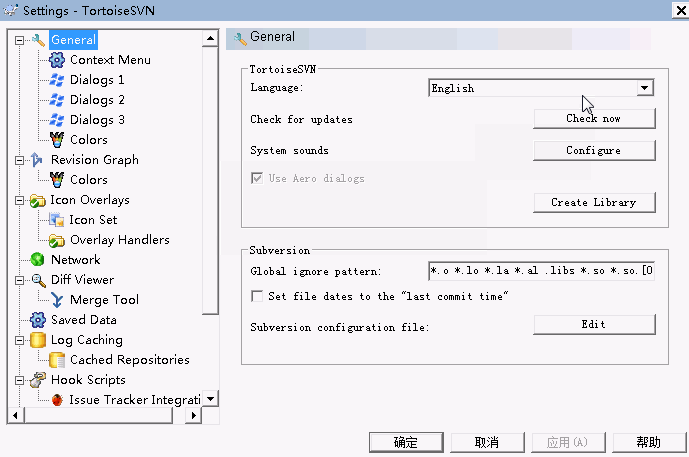Click the 确定 (OK) button
Viewport: 689px width, 457px height.
click(406, 442)
